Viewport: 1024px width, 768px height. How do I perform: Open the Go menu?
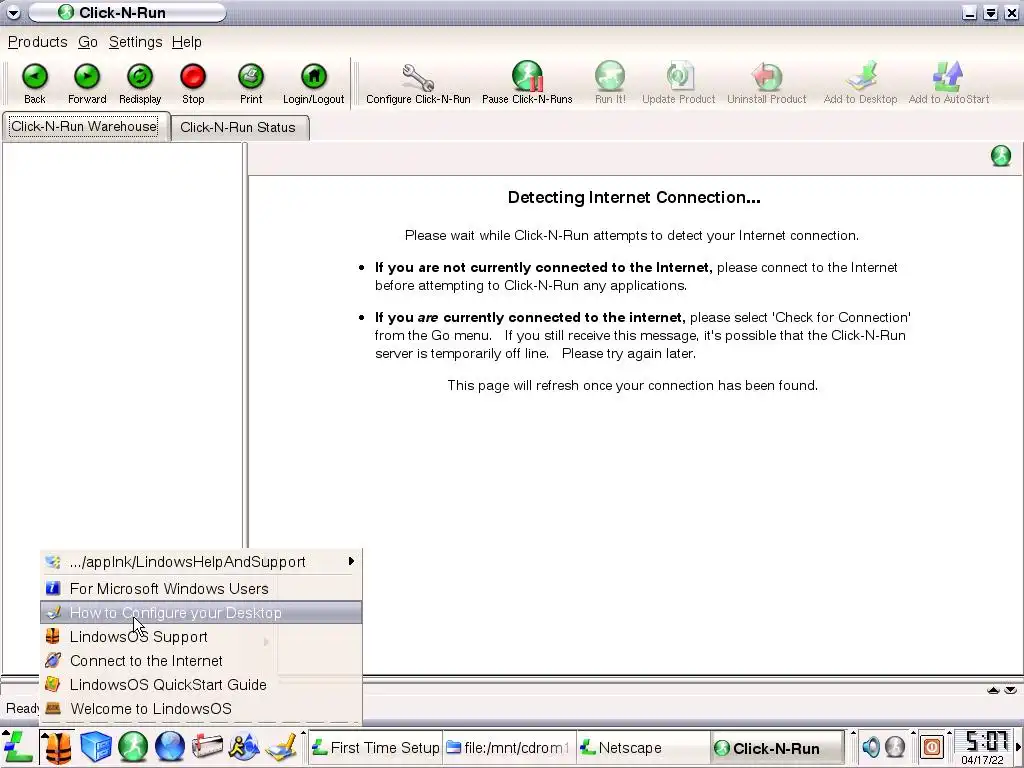click(88, 42)
